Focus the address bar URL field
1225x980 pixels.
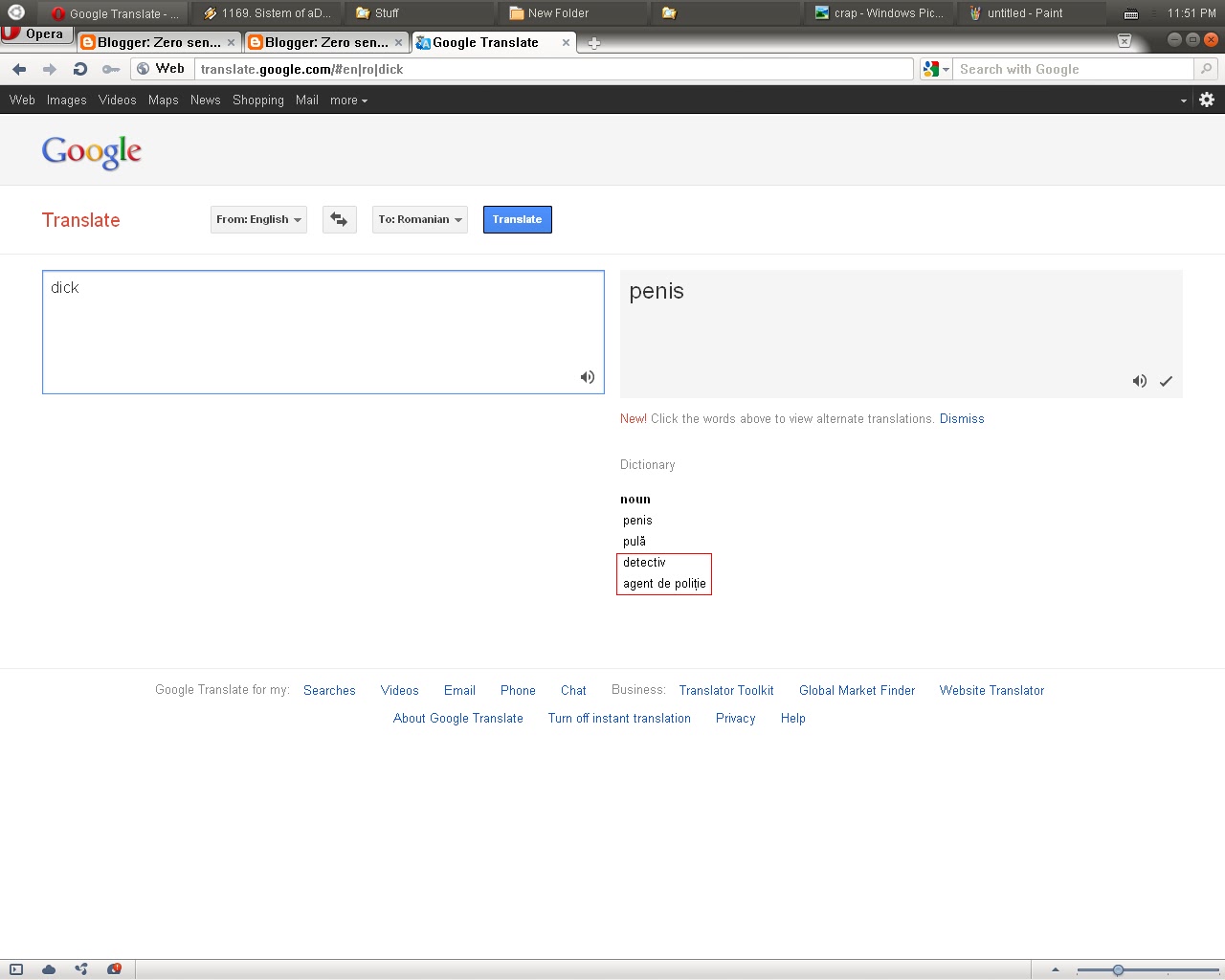(x=553, y=69)
